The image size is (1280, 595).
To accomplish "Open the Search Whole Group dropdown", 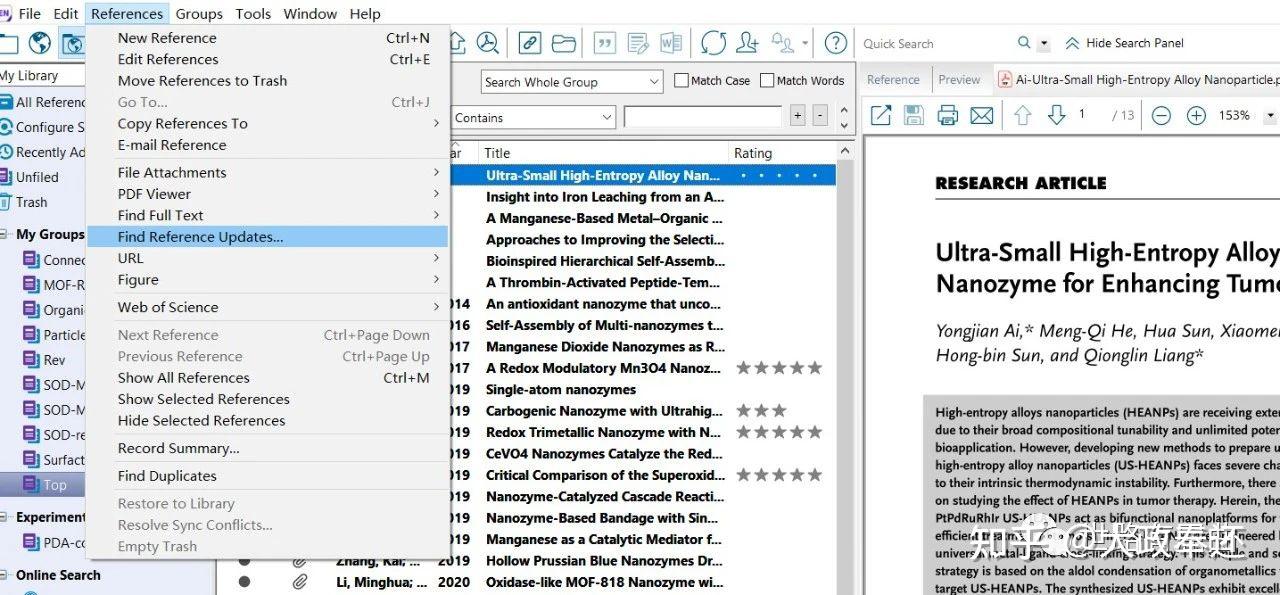I will [572, 82].
